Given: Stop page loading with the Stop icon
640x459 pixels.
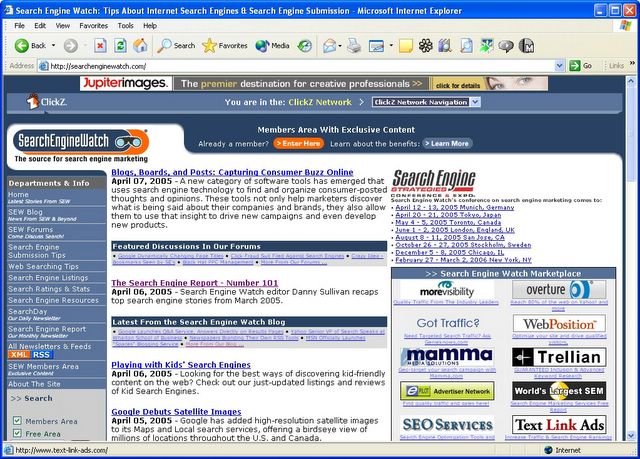Looking at the screenshot, I should [x=100, y=46].
